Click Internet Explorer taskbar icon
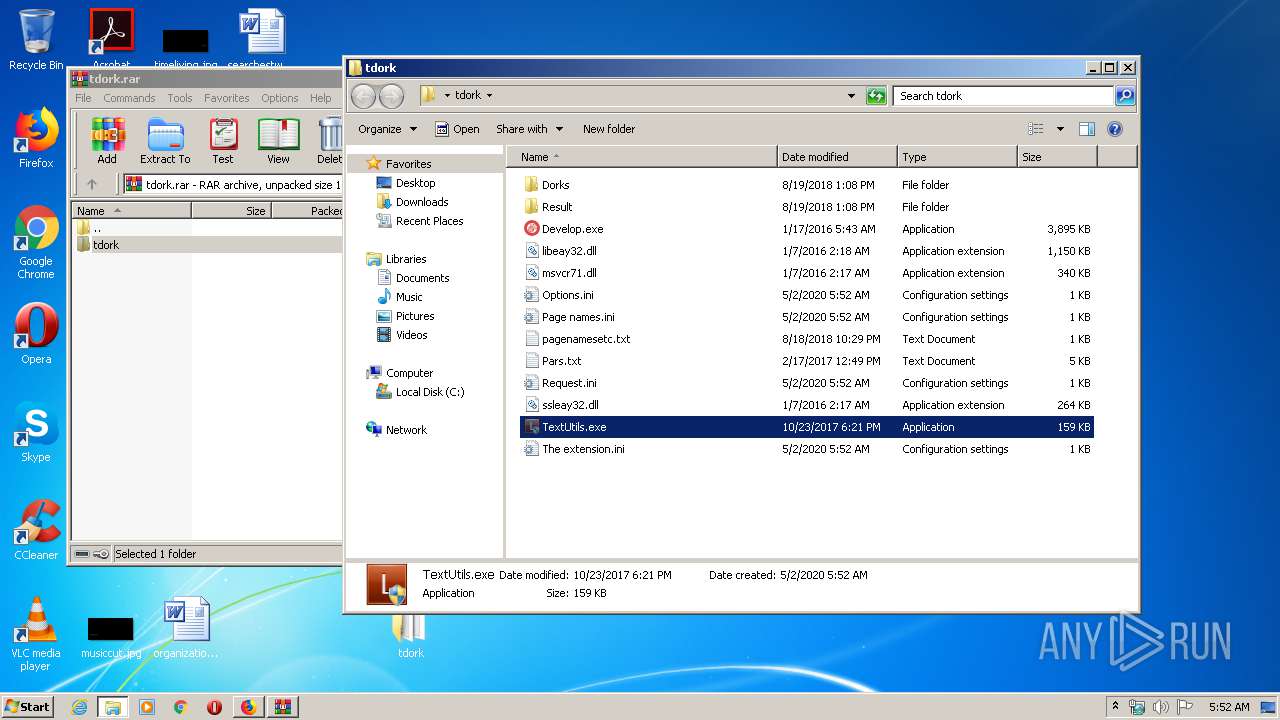Screen dimensions: 1280x720 (79, 707)
